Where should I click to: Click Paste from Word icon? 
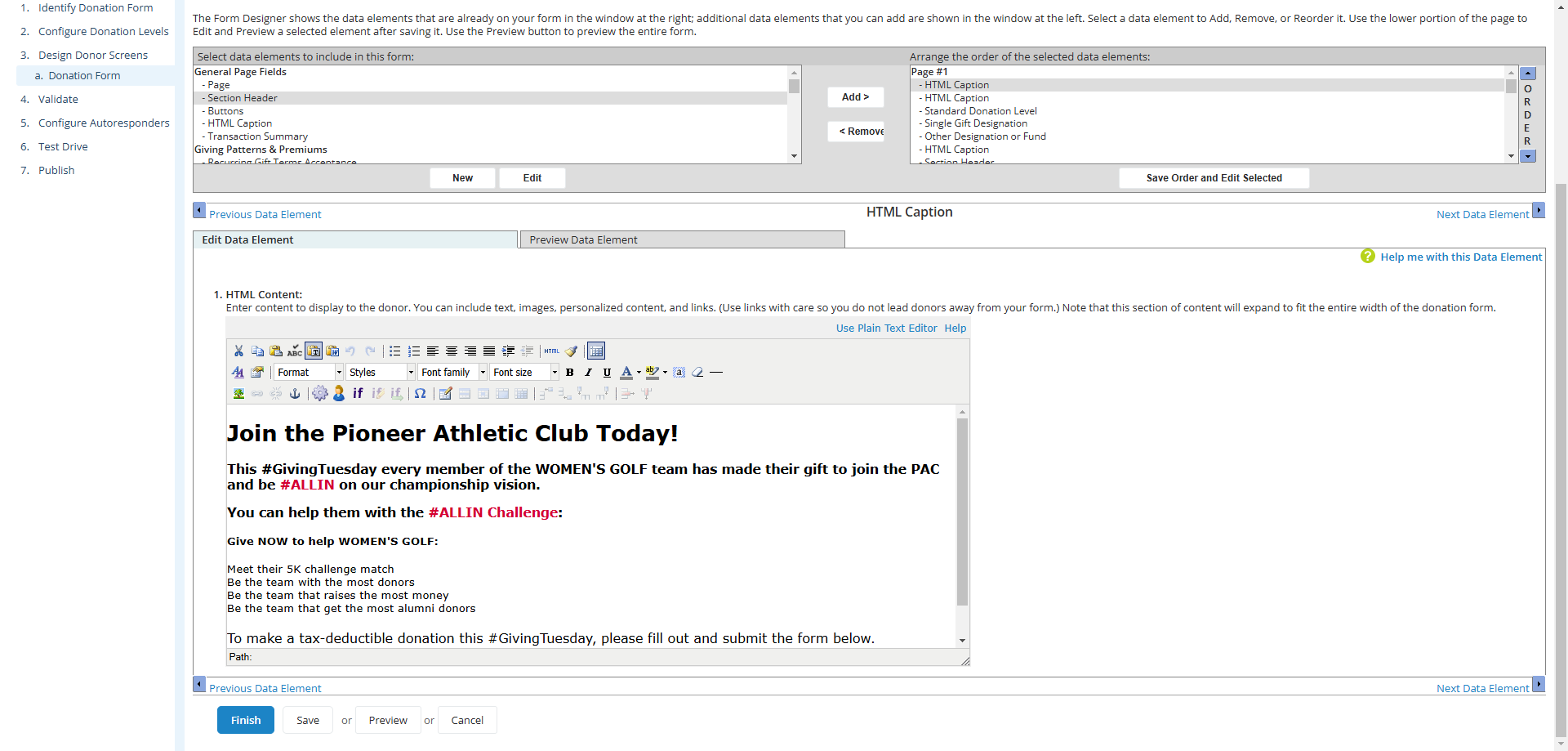point(332,351)
